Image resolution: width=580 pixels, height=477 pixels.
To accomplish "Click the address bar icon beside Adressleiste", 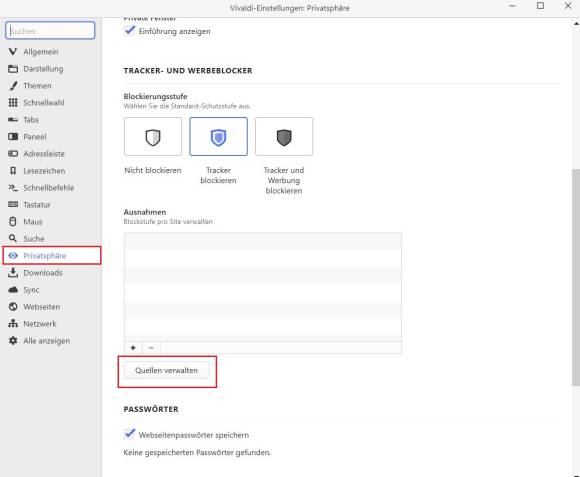I will point(13,153).
